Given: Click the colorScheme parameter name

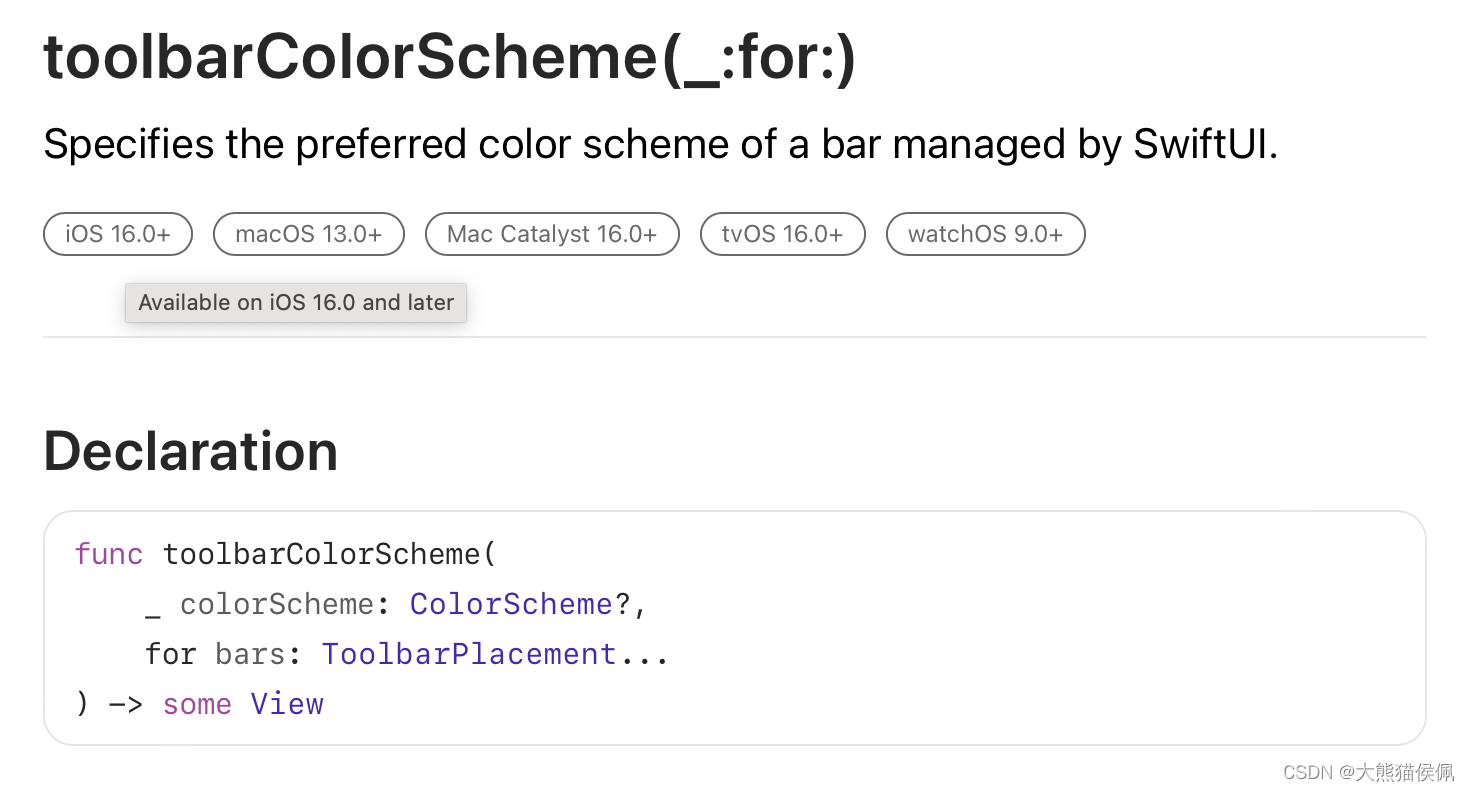Looking at the screenshot, I should pyautogui.click(x=277, y=604).
